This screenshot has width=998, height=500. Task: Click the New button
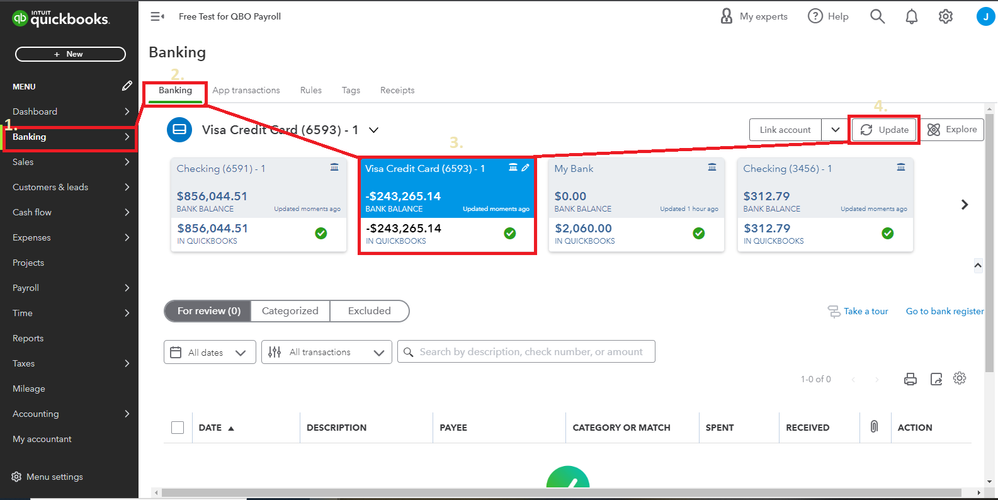[69, 54]
